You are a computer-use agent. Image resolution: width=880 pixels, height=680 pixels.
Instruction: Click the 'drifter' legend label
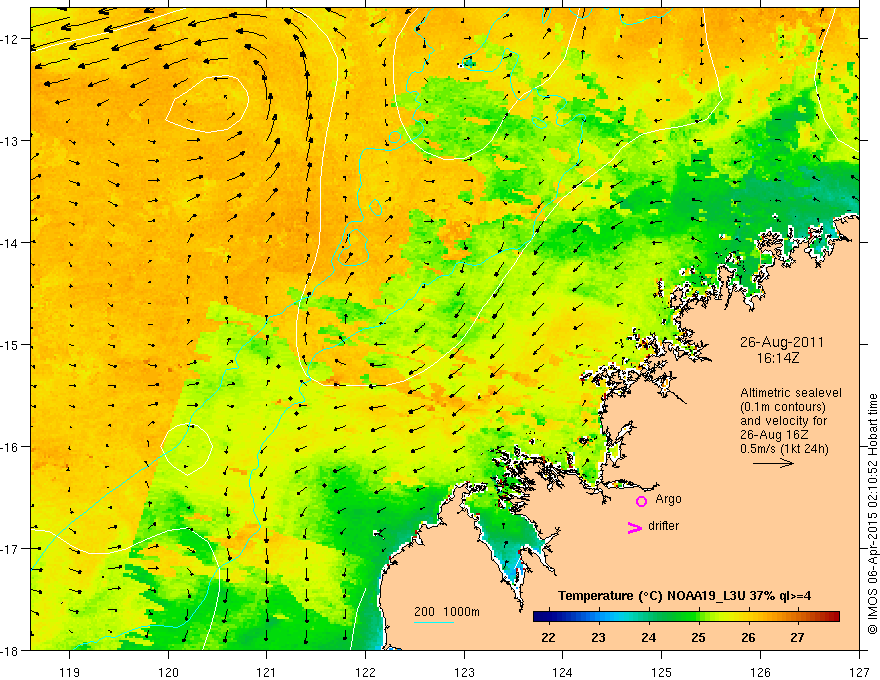coord(663,526)
